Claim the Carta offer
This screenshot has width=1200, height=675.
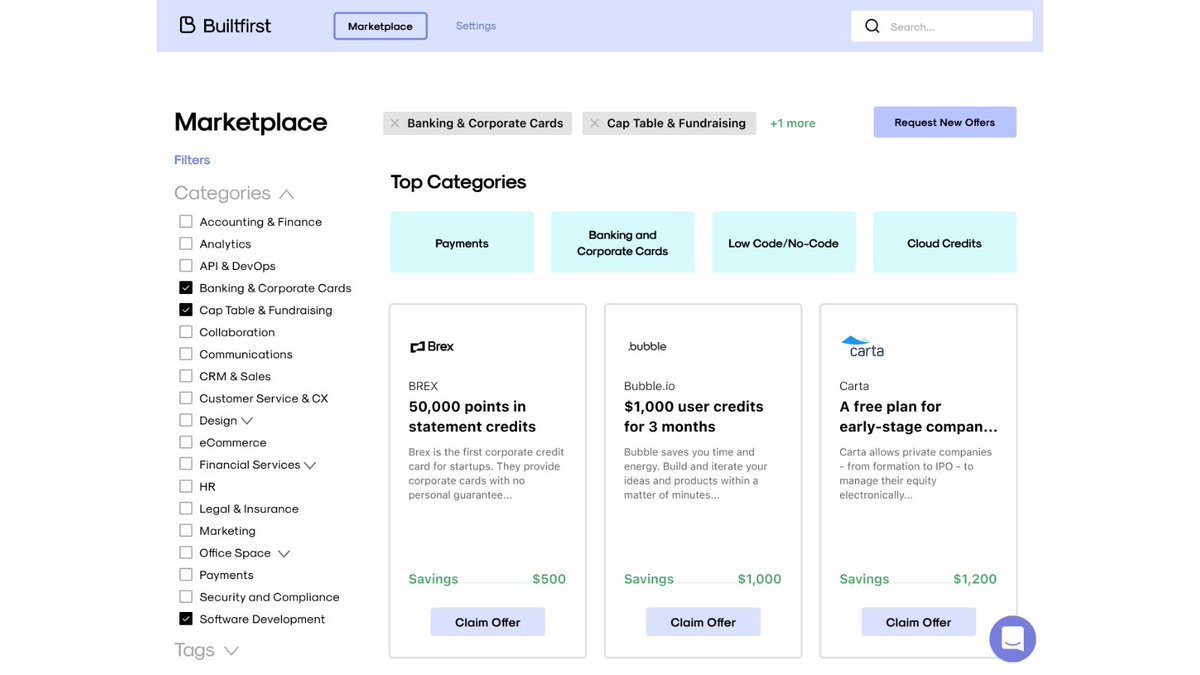click(x=918, y=622)
